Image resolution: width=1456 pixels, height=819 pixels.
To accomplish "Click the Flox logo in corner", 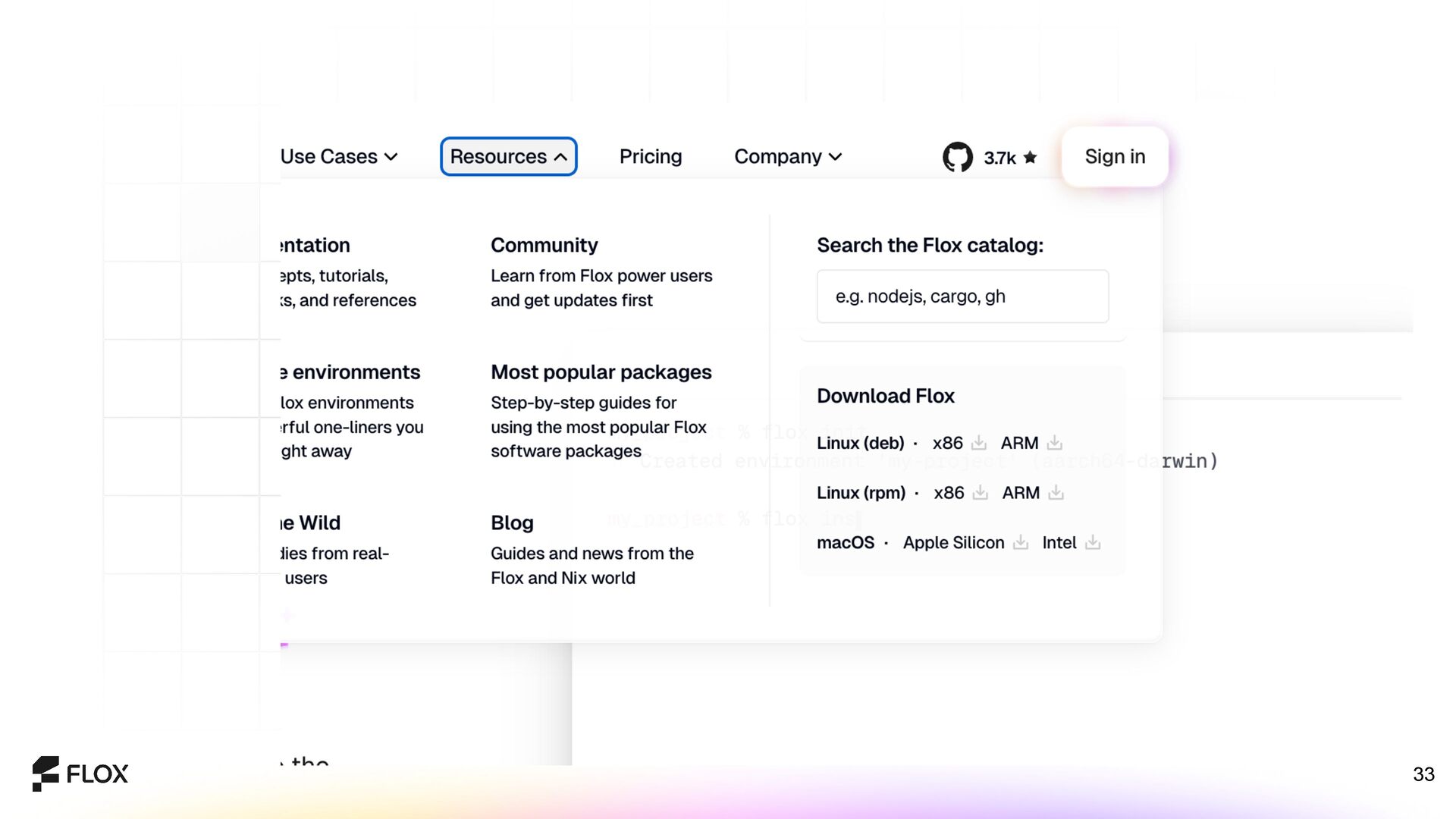I will 80,773.
